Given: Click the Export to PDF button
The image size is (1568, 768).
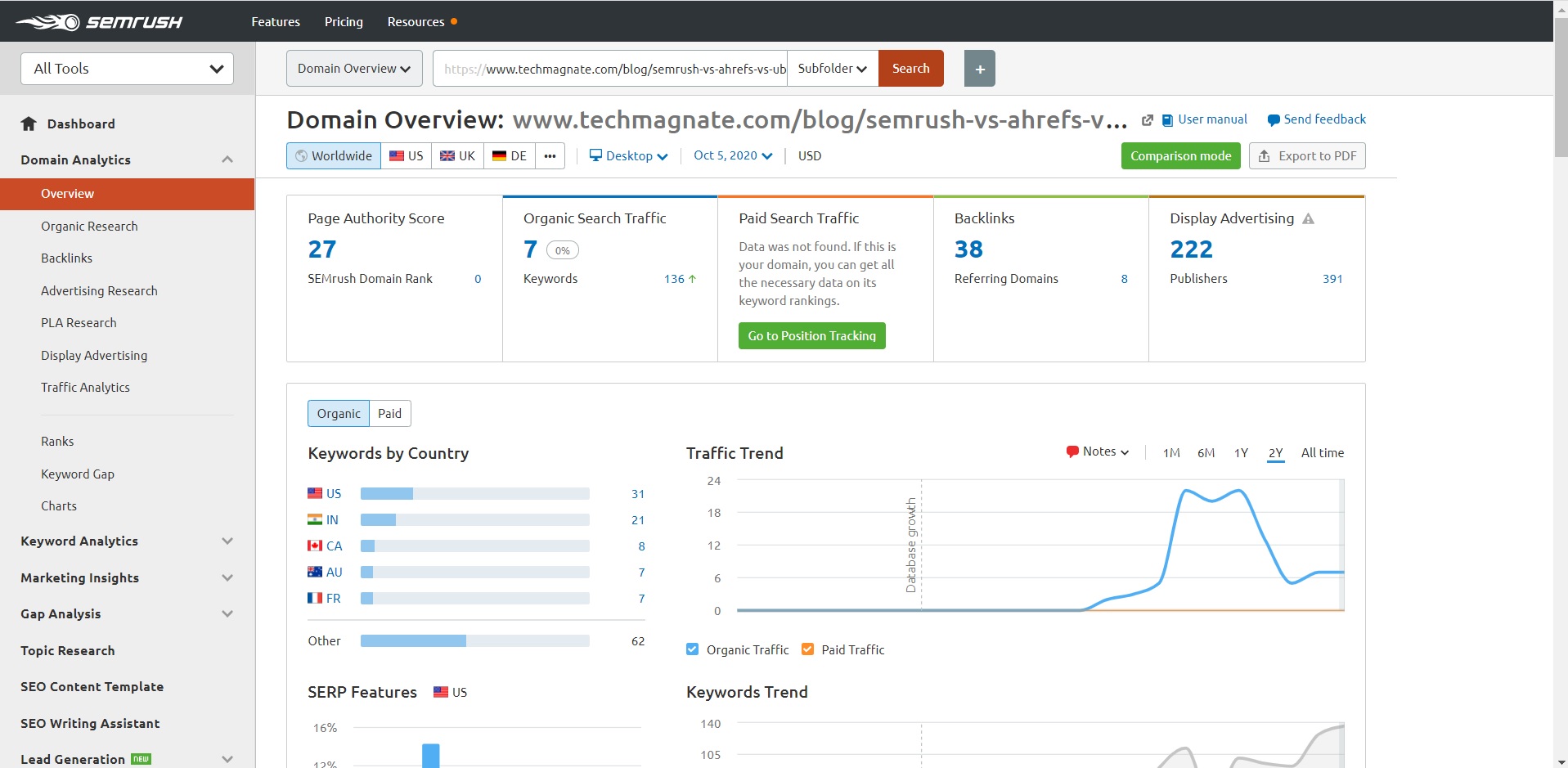Looking at the screenshot, I should [1307, 156].
